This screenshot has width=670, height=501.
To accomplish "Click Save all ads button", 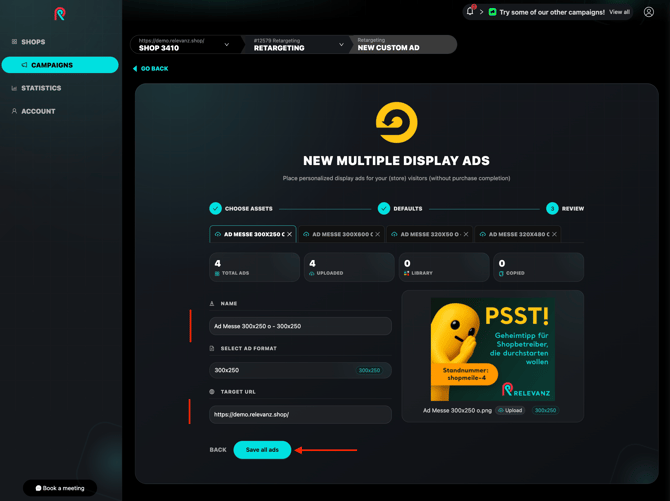I will point(262,450).
